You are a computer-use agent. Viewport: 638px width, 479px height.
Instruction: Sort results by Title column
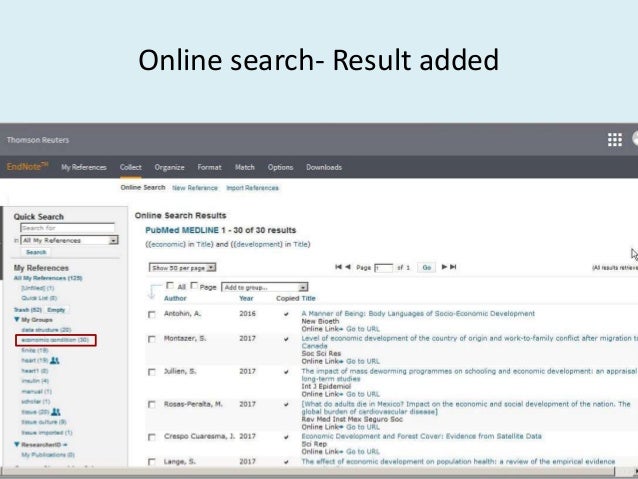[308, 298]
